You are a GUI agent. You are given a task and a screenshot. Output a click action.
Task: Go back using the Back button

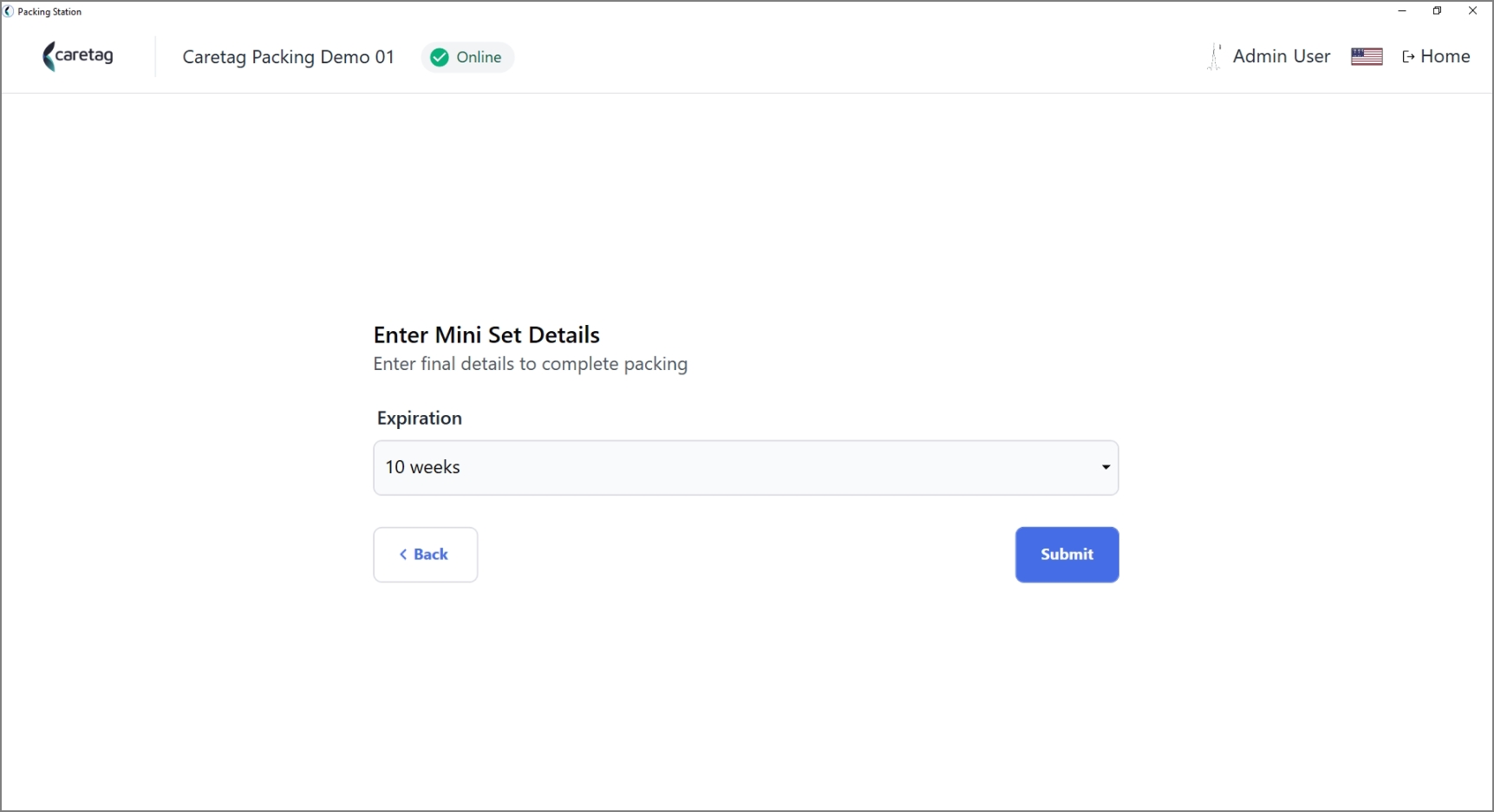pos(426,555)
